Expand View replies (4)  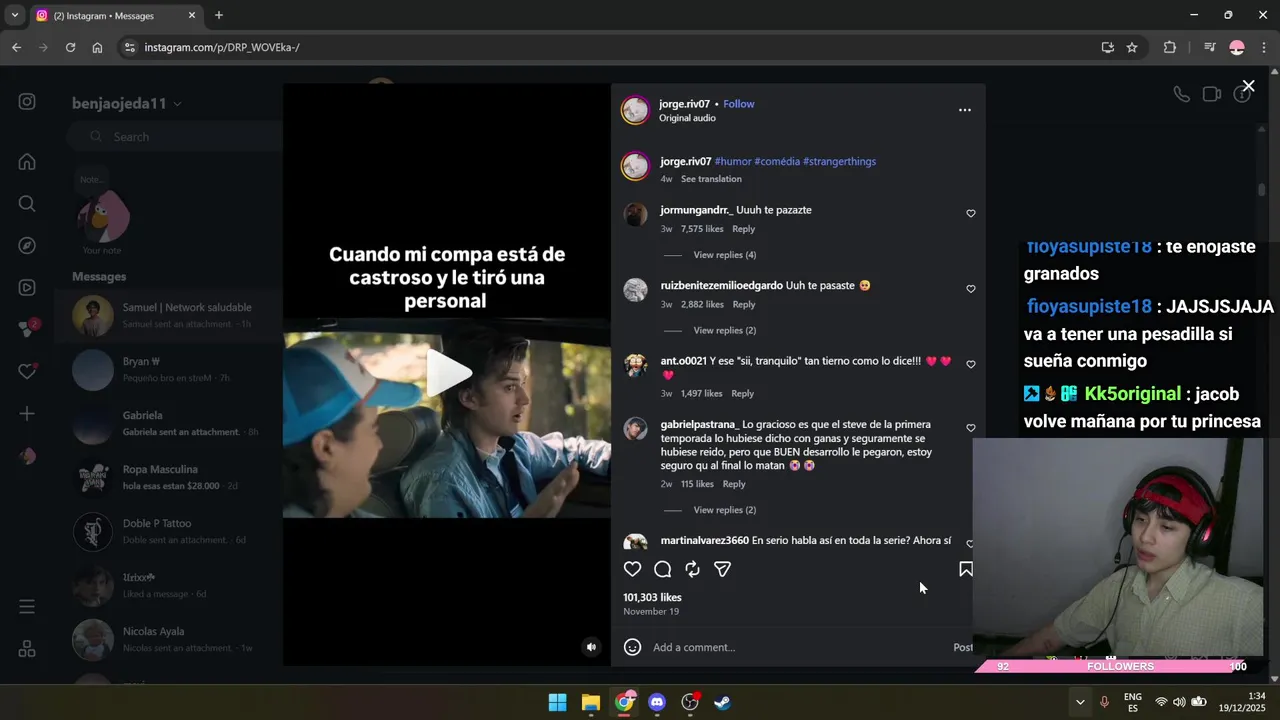[724, 255]
